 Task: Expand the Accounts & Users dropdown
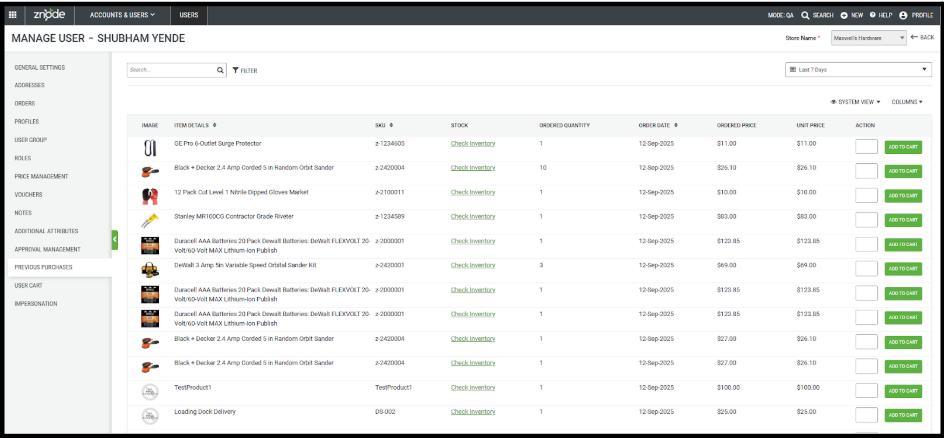tap(122, 15)
